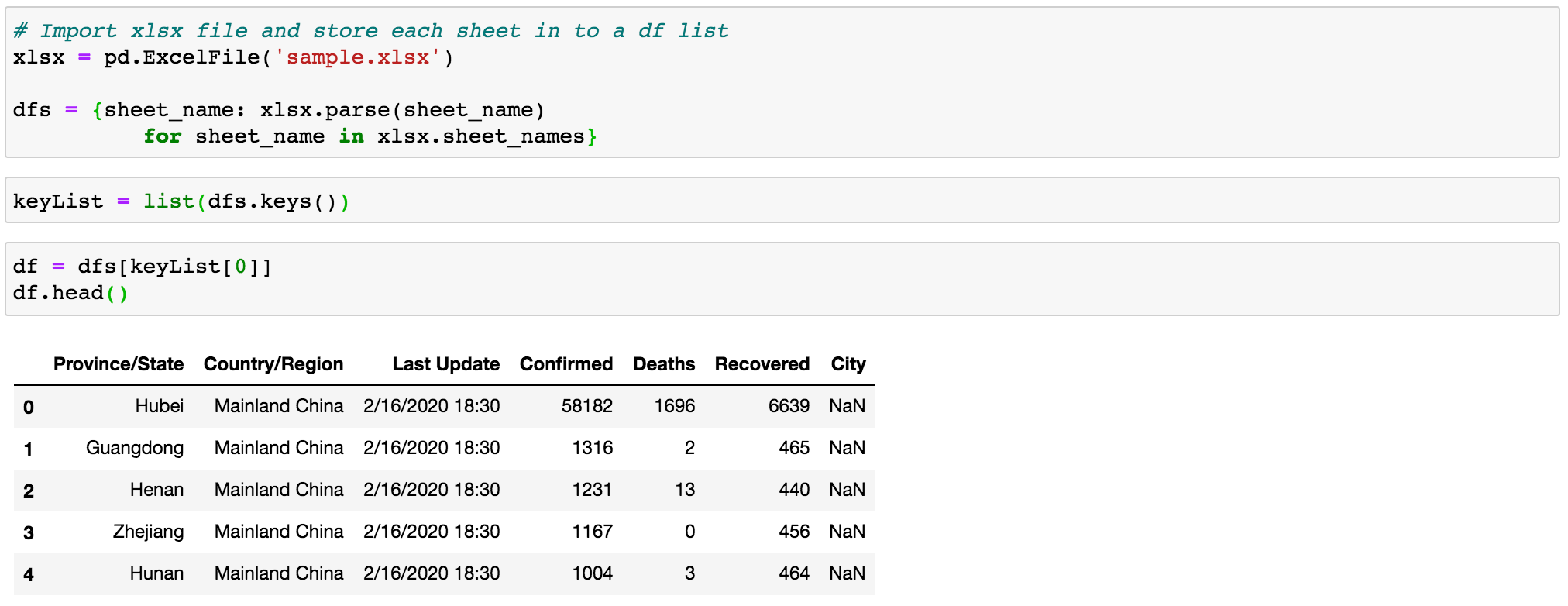Click the City column header

click(848, 364)
